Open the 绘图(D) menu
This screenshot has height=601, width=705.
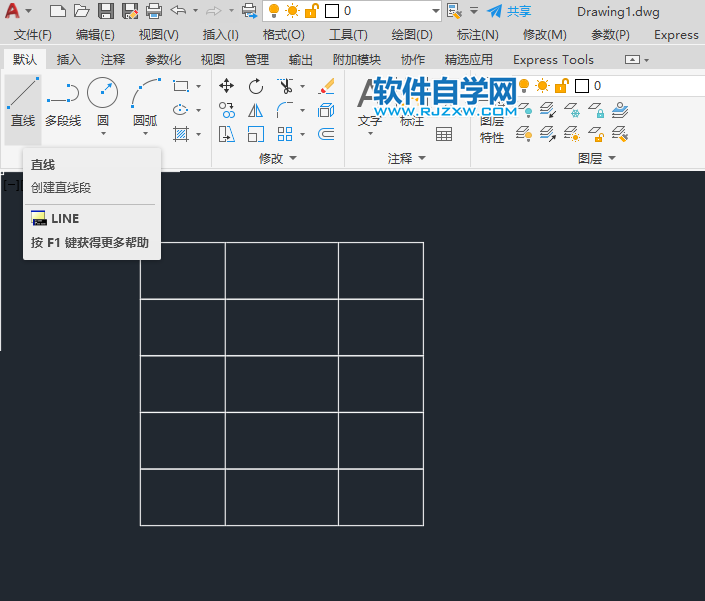pos(412,35)
